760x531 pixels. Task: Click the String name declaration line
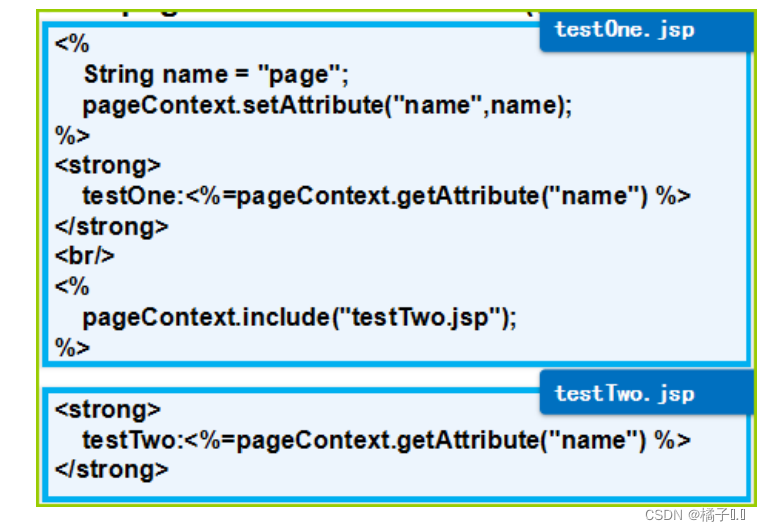point(215,75)
